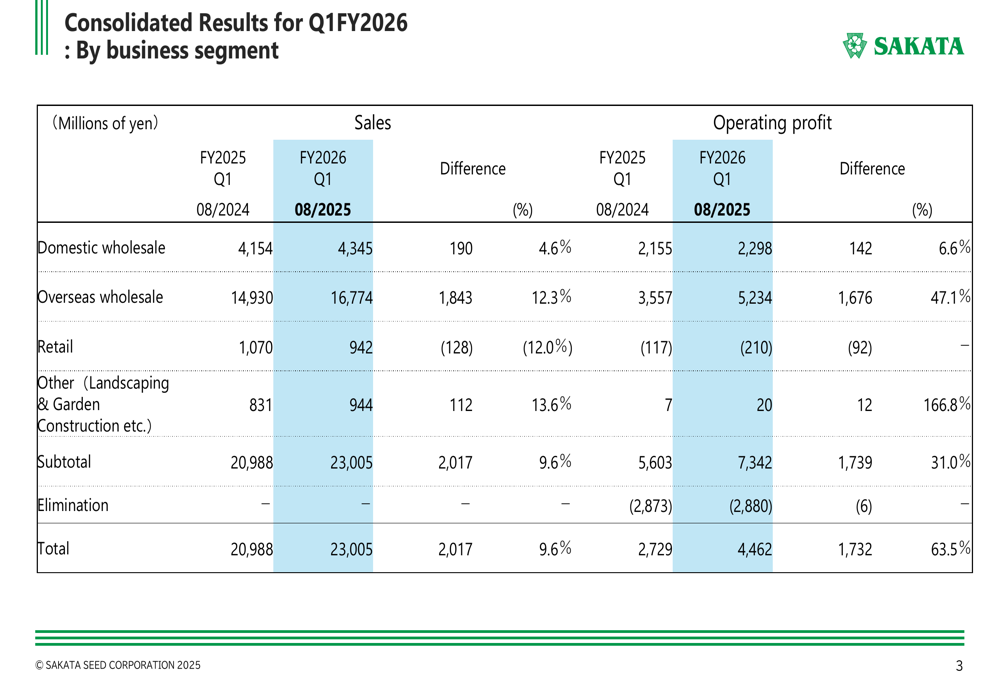Viewport: 1000px width, 685px height.
Task: Select the "Operating profit" column group header
Action: [771, 123]
